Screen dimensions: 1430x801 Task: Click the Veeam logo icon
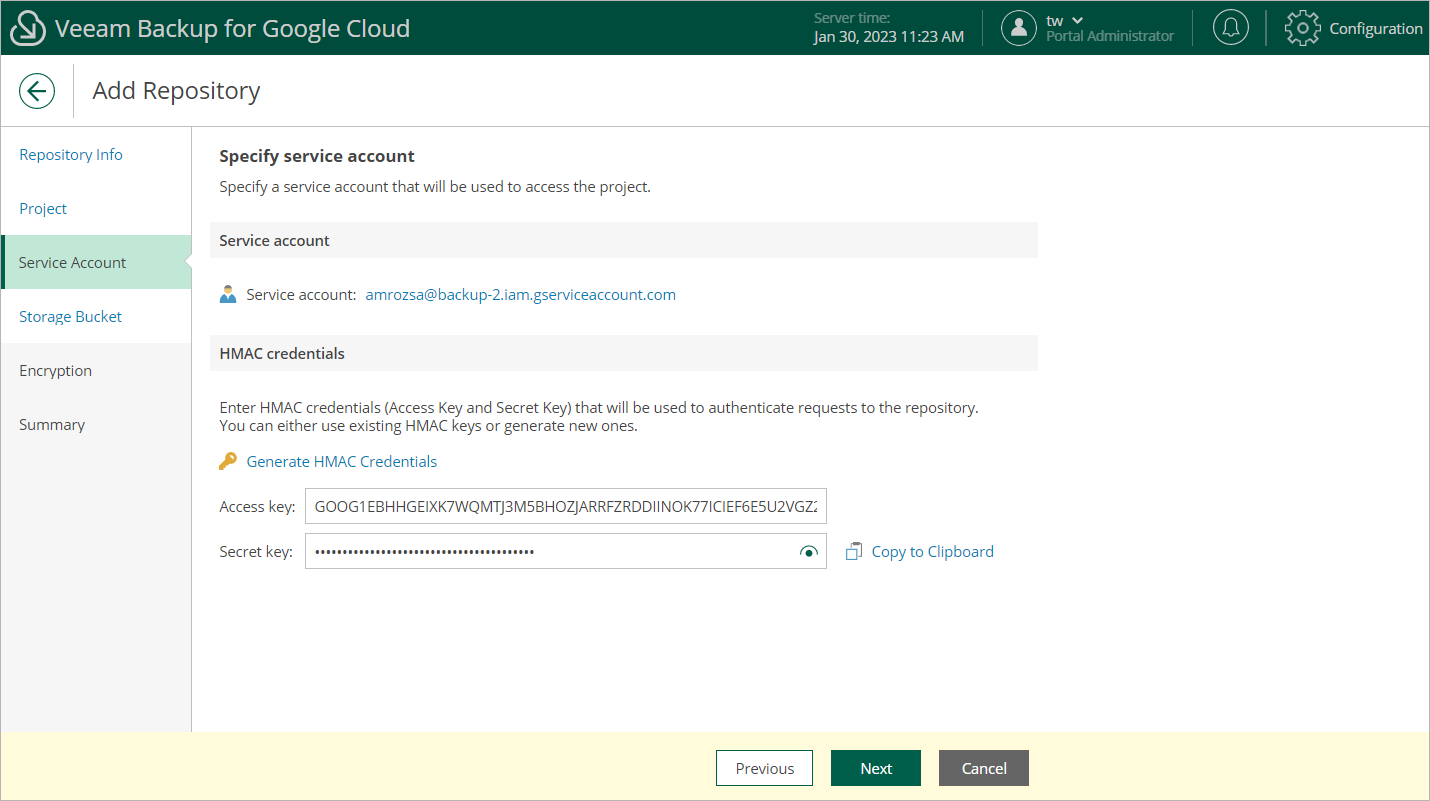tap(27, 29)
